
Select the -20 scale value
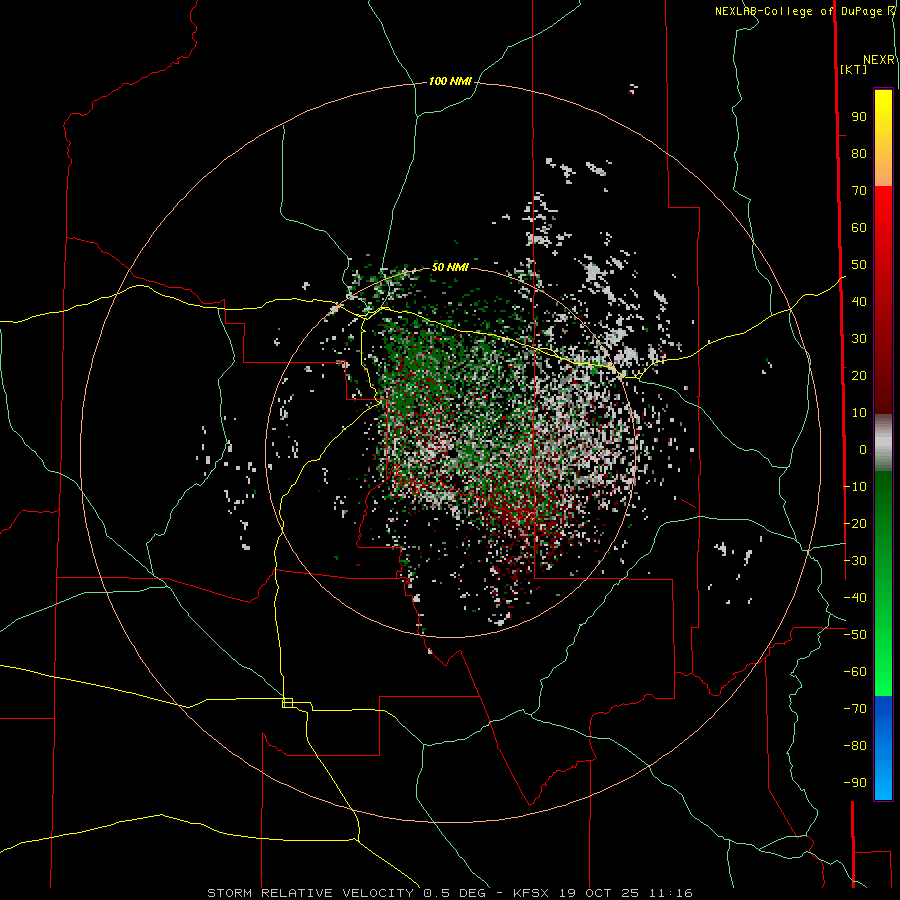855,523
